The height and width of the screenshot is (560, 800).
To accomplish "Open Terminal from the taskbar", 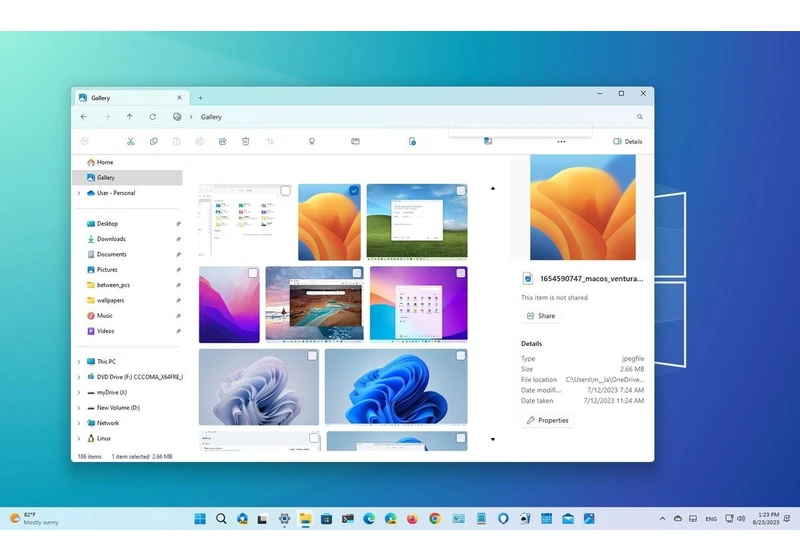I will click(x=348, y=519).
